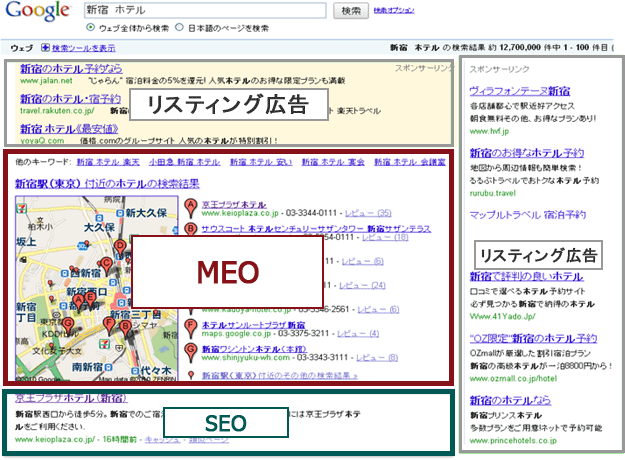
Task: Open "OZ限定"新宿のホテル予約 sponsored link
Action: pos(533,338)
